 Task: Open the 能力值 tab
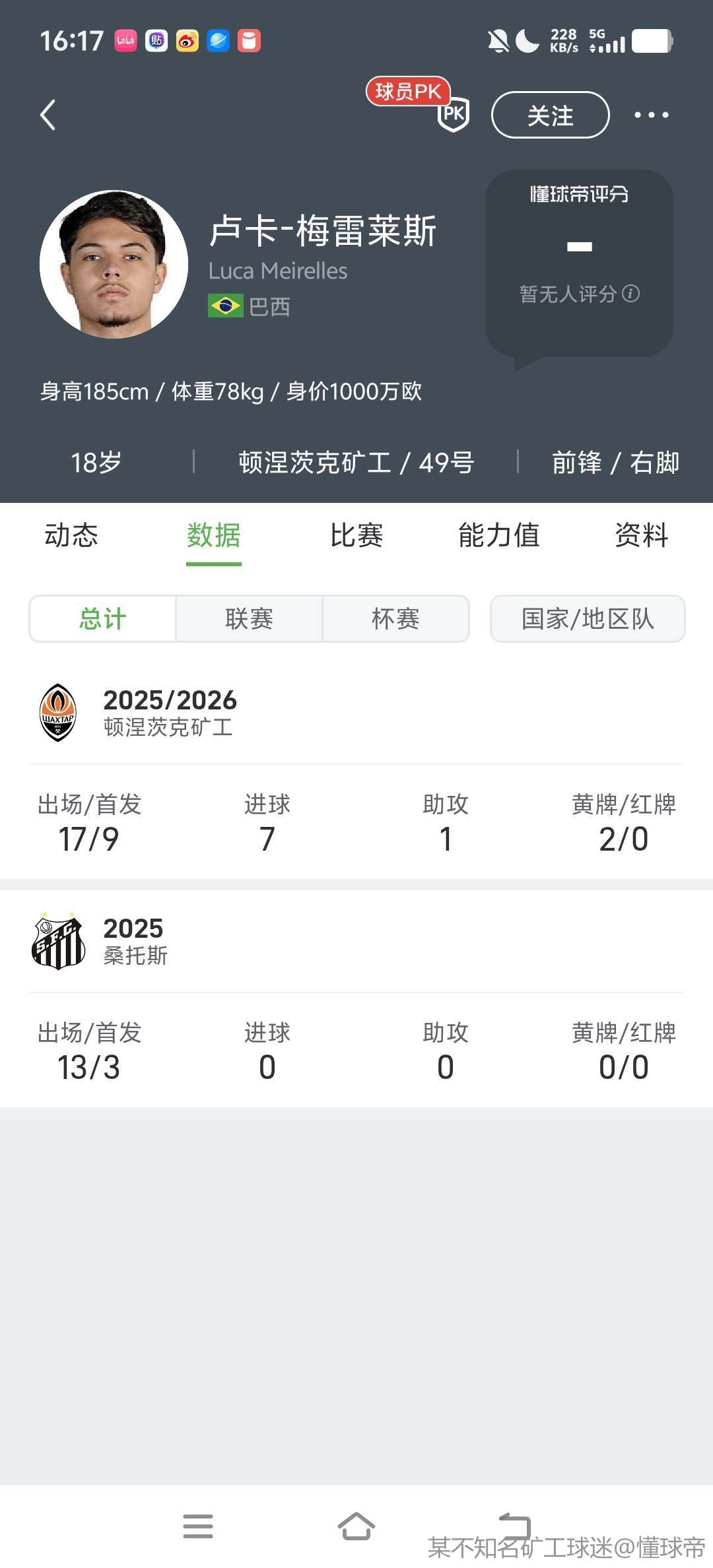coord(499,535)
